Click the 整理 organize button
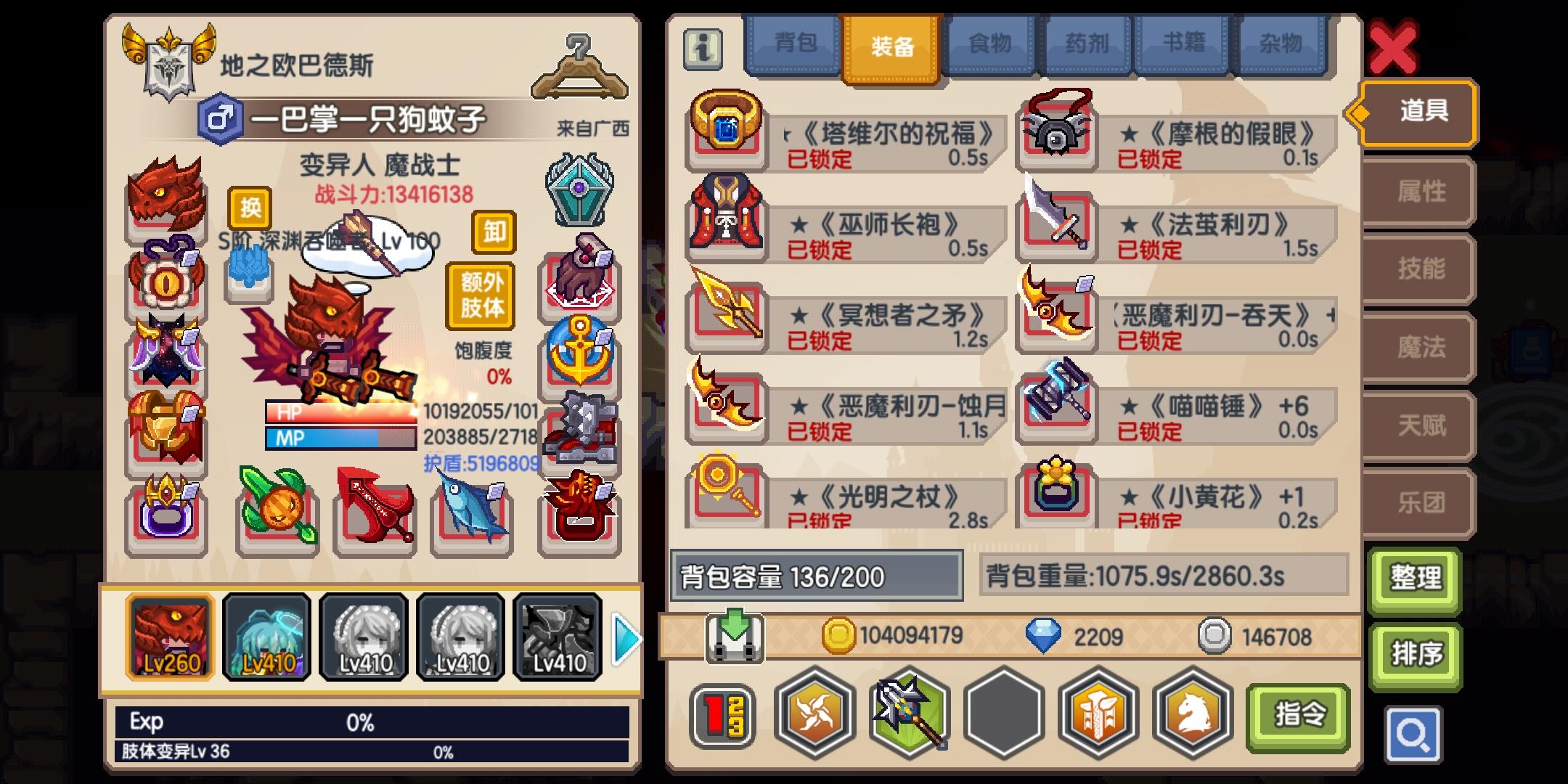1568x784 pixels. 1415,580
